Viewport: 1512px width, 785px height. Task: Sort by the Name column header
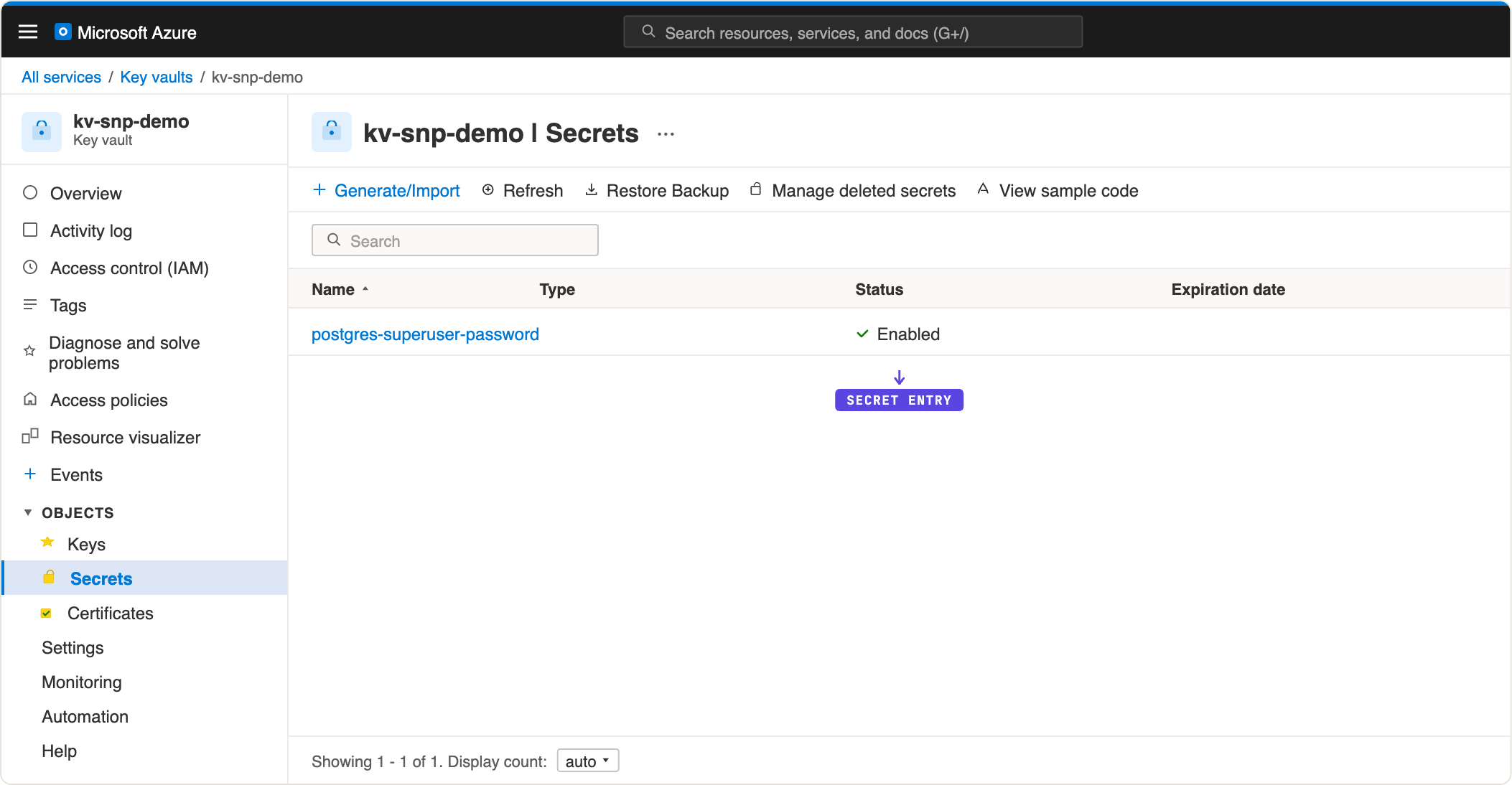point(333,289)
